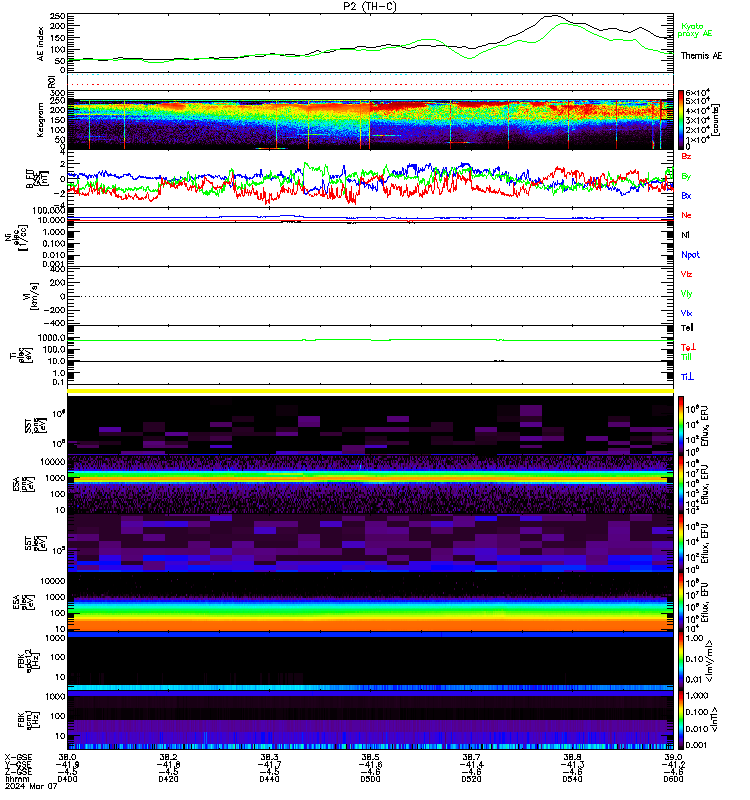750x800 pixels.
Task: Select the 0.001 value on nT color bar
Action: coord(697,745)
